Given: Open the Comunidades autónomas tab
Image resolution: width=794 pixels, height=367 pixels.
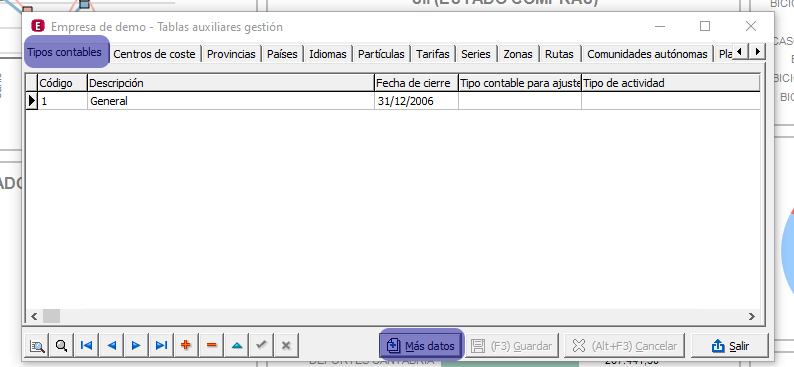Looking at the screenshot, I should (x=647, y=54).
